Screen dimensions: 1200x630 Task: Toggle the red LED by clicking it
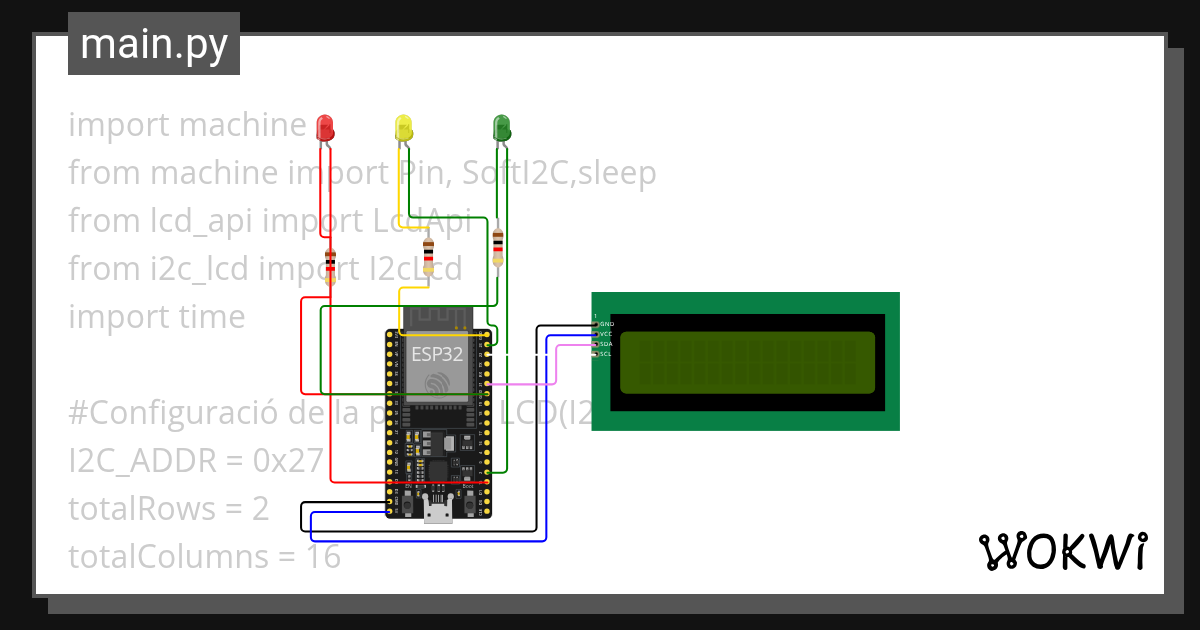coord(323,127)
